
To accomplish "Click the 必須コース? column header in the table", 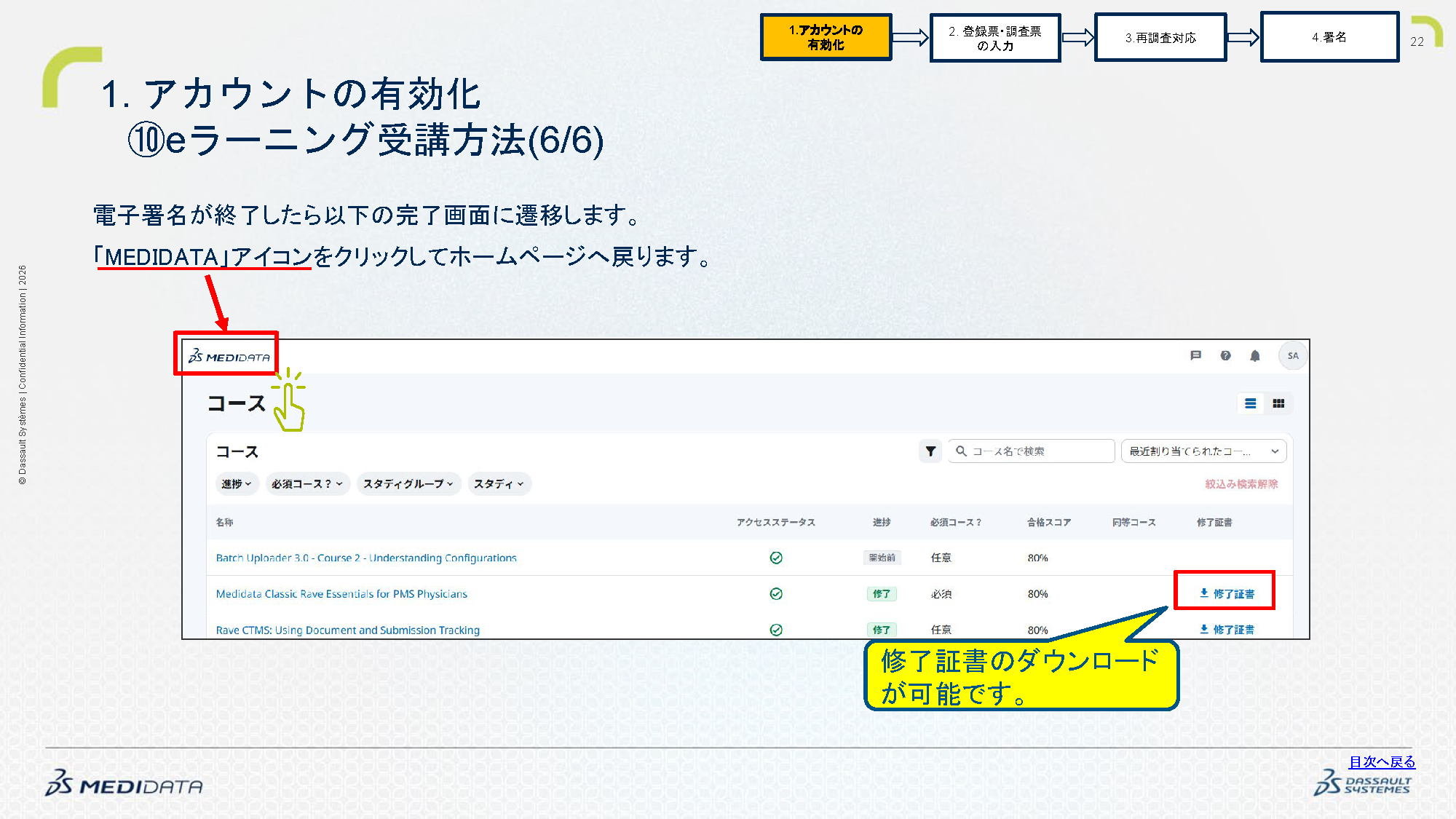I will click(x=956, y=522).
